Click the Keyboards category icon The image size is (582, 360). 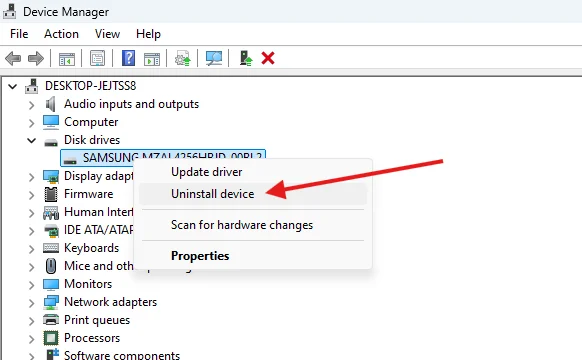pos(51,248)
